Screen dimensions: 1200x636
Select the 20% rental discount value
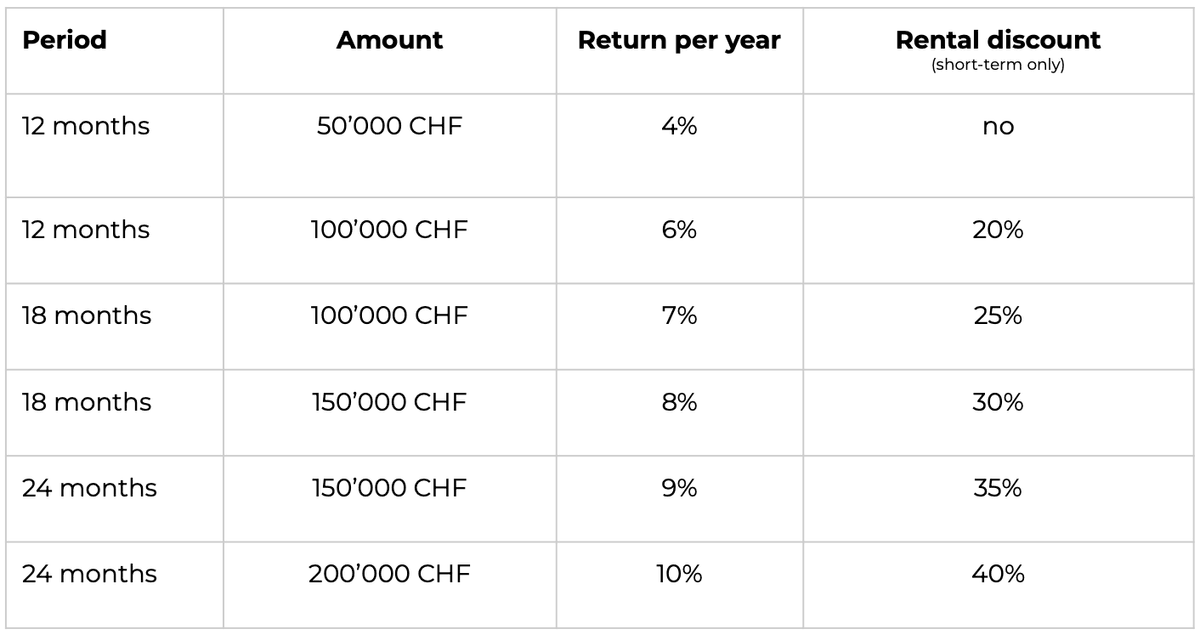[x=997, y=230]
